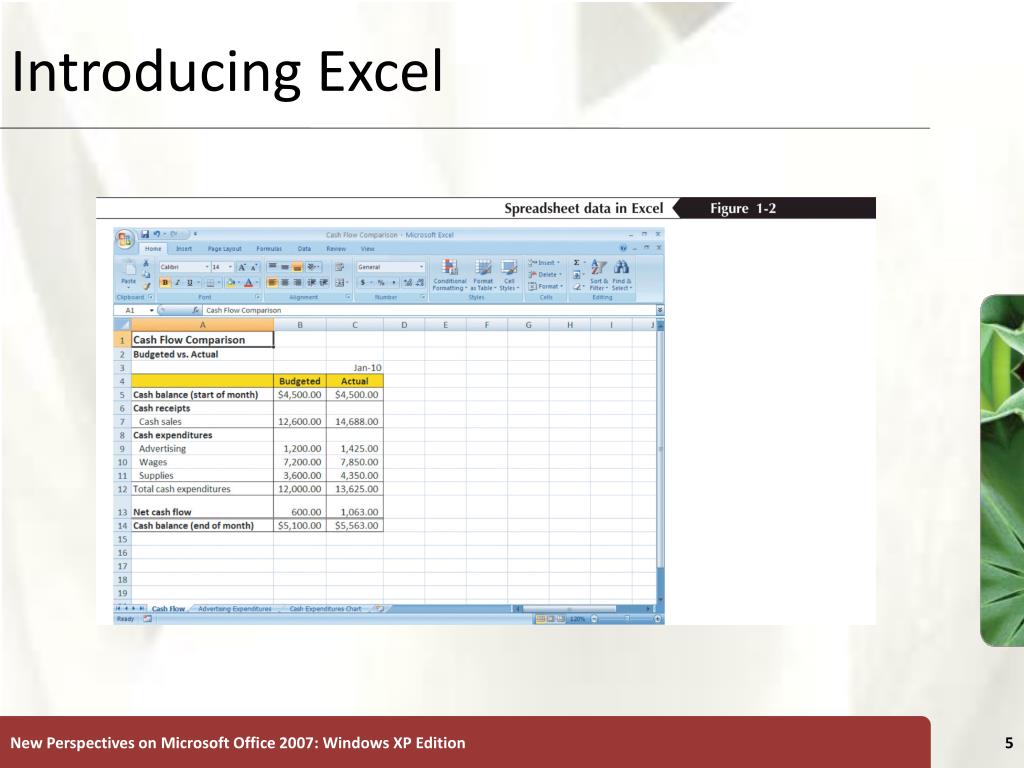
Task: Decrease cell indent
Action: 312,283
